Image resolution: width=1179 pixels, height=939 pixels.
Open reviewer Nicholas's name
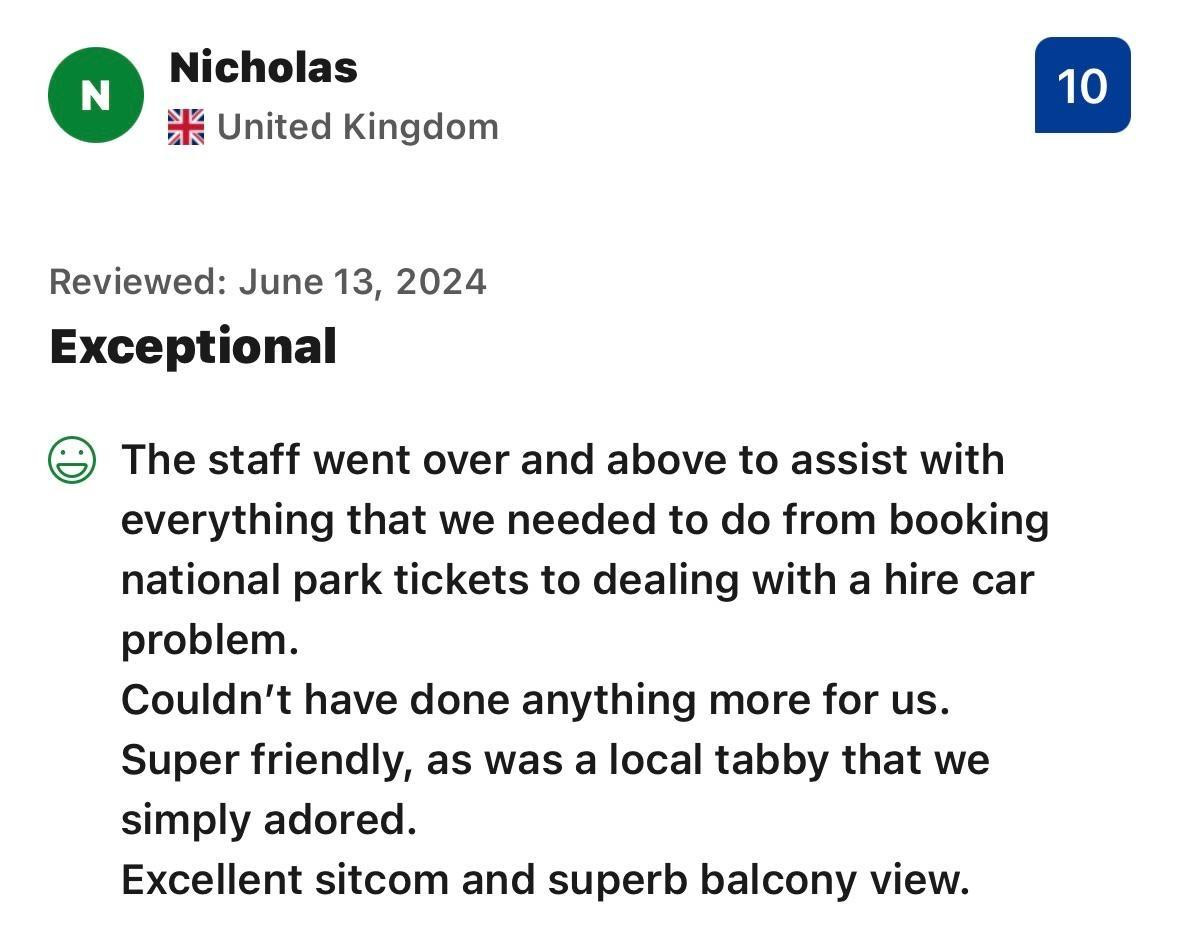(x=264, y=68)
